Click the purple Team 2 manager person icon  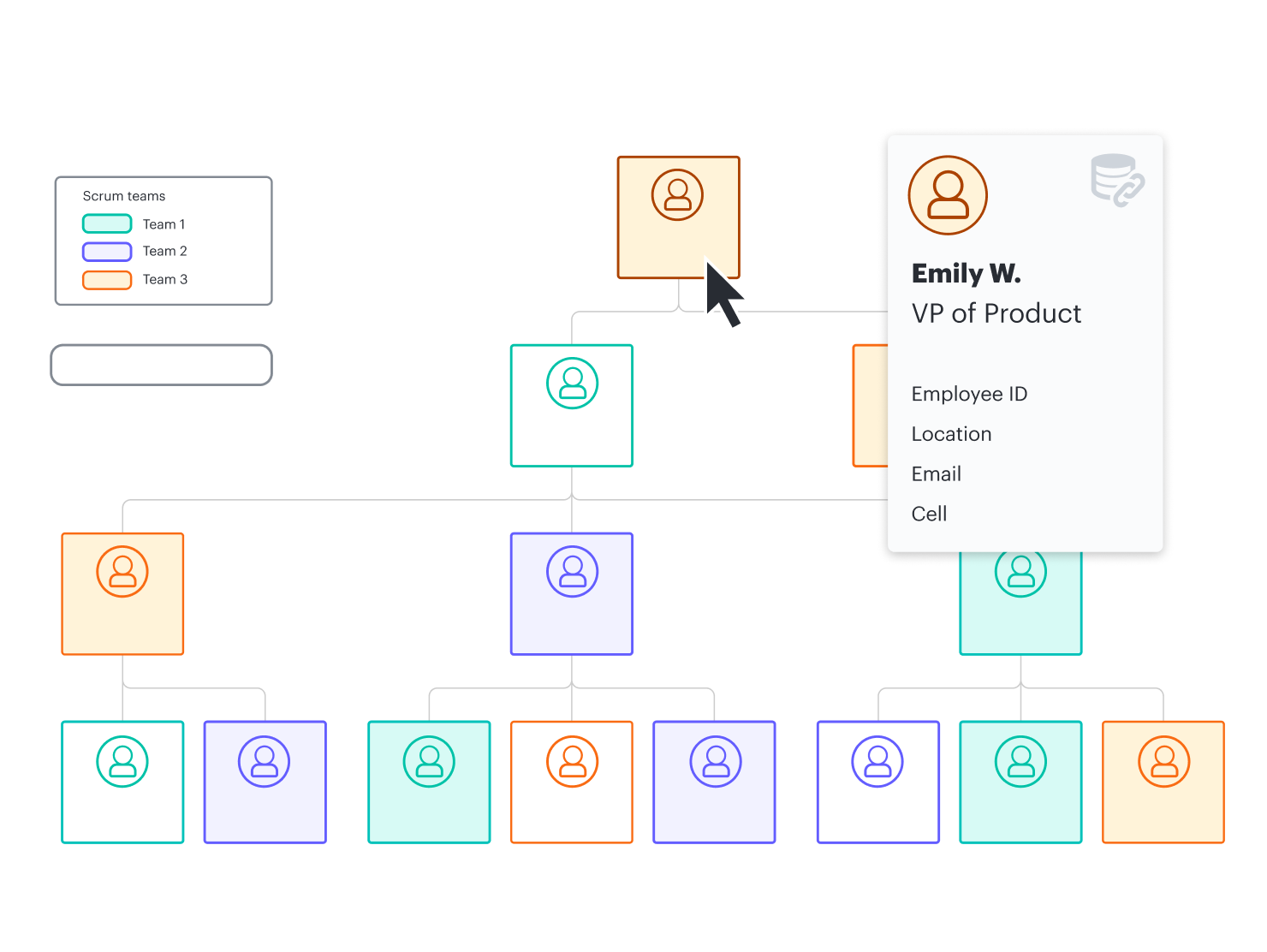pyautogui.click(x=571, y=571)
